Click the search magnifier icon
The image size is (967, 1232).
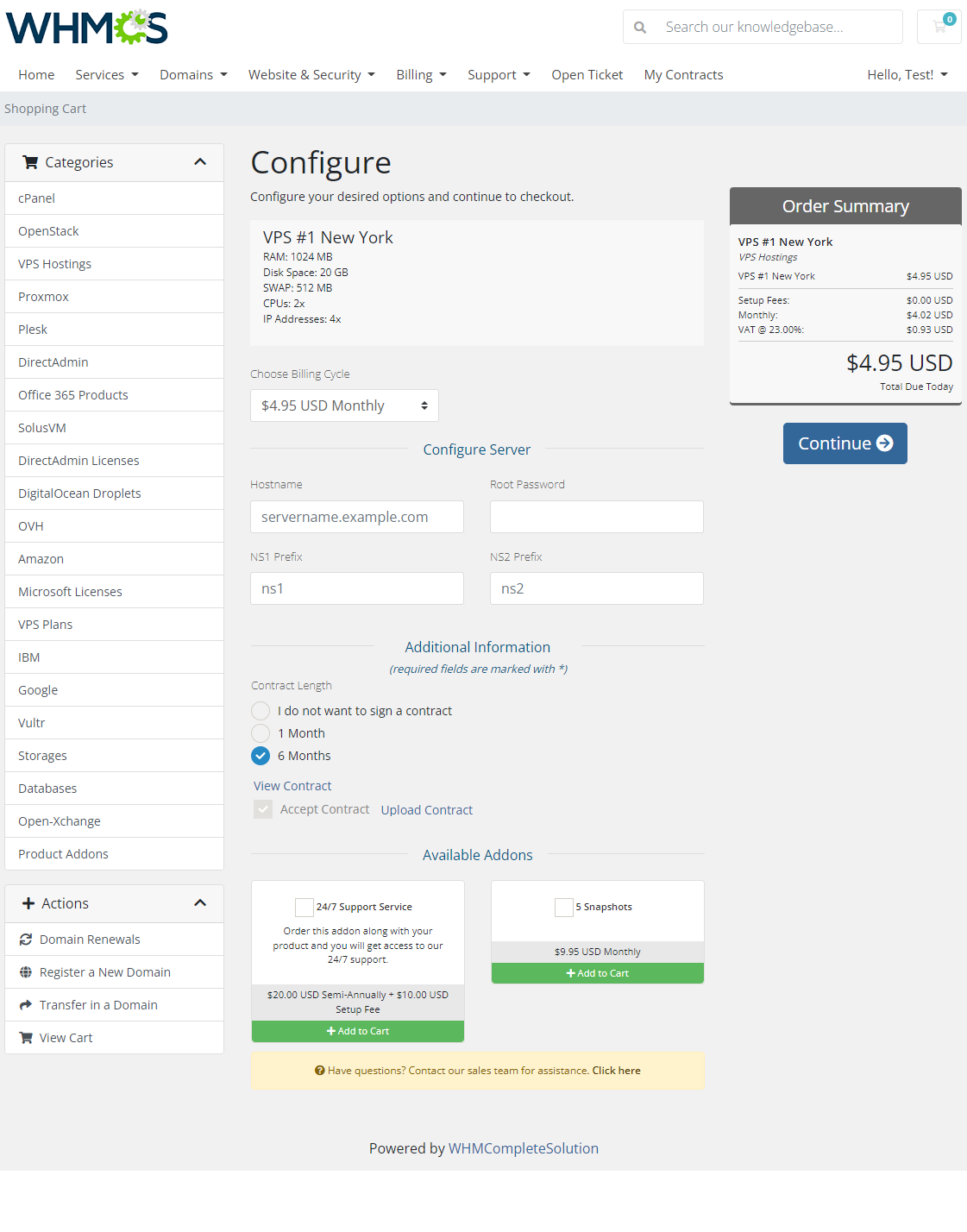(640, 28)
